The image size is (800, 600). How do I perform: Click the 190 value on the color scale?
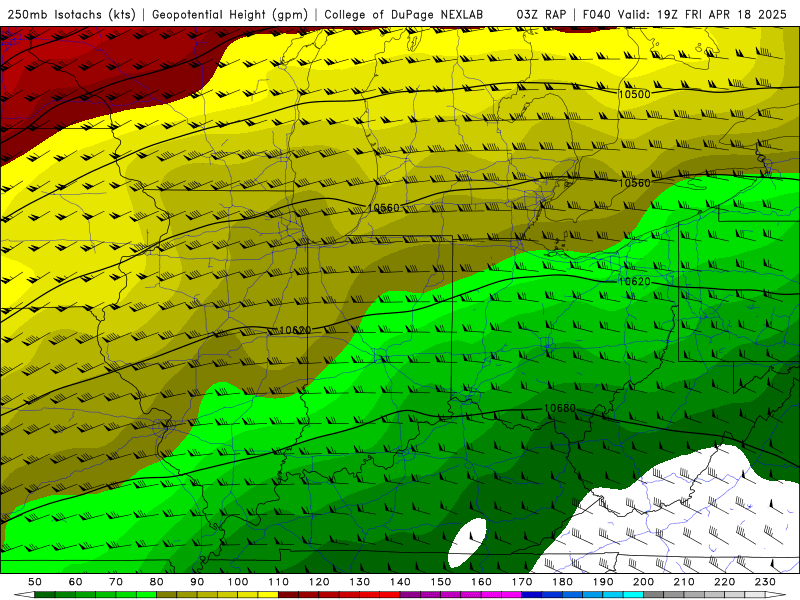coord(603,582)
